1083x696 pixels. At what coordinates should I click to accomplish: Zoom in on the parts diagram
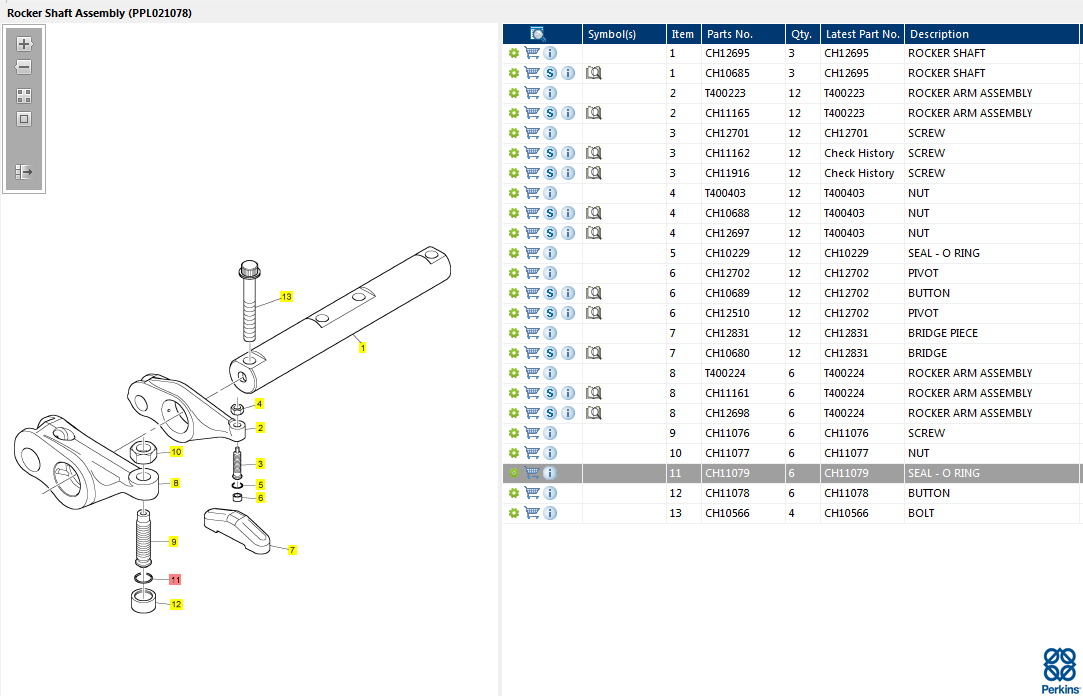click(24, 44)
